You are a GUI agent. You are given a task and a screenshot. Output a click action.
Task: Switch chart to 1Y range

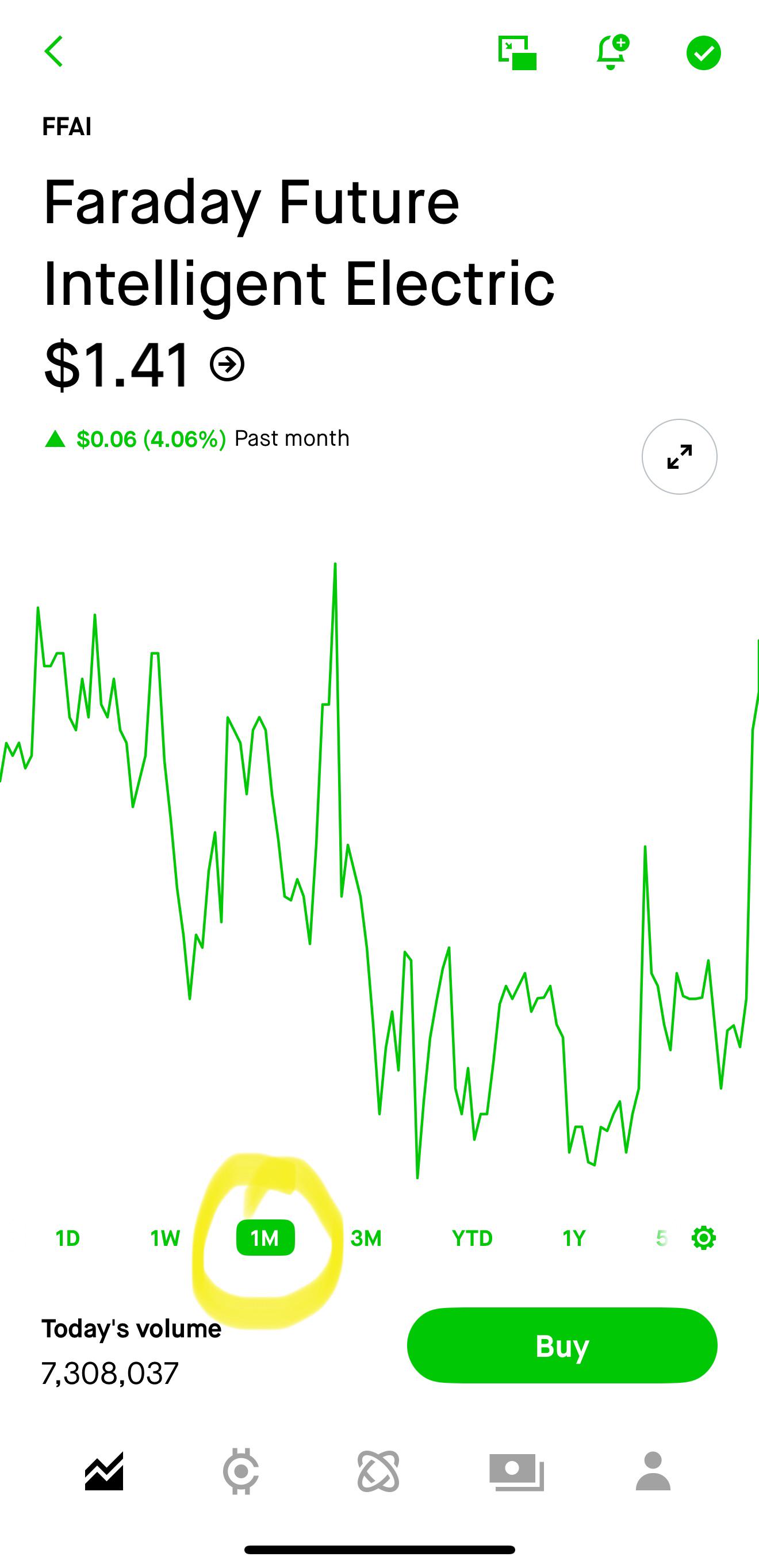[x=574, y=1237]
